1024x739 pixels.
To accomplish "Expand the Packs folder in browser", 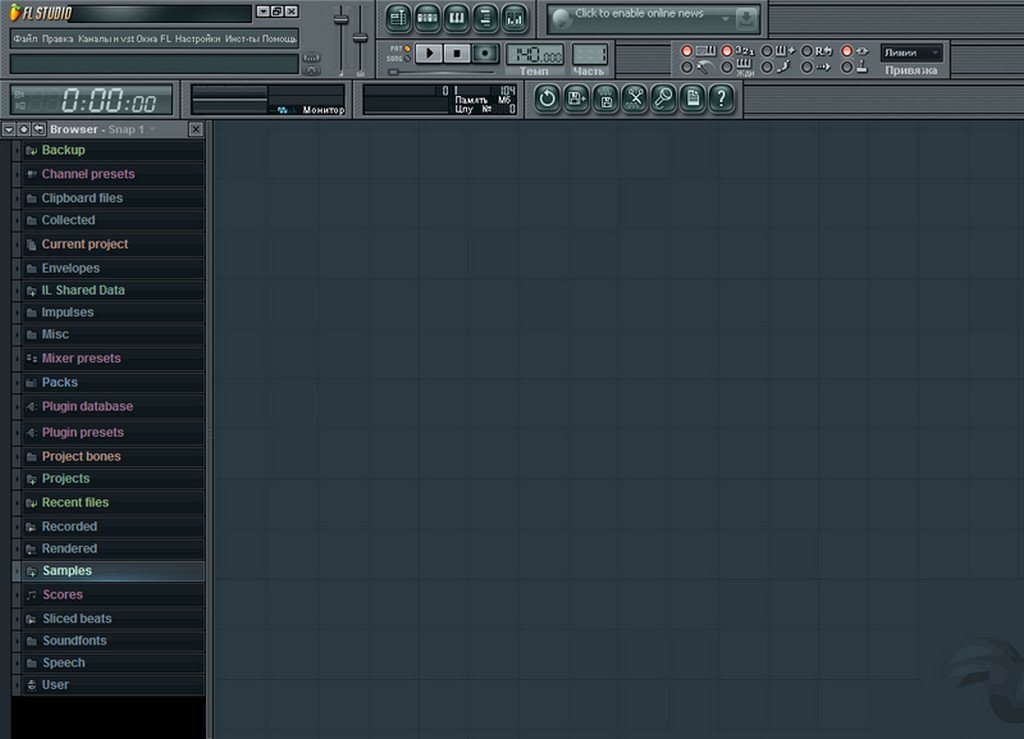I will tap(59, 382).
